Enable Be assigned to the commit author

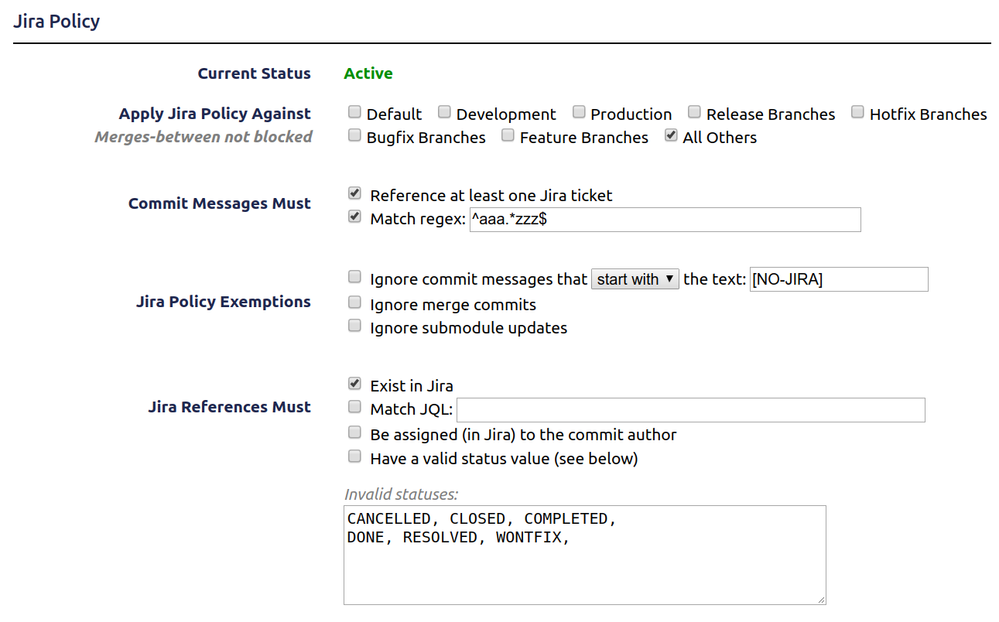point(354,433)
